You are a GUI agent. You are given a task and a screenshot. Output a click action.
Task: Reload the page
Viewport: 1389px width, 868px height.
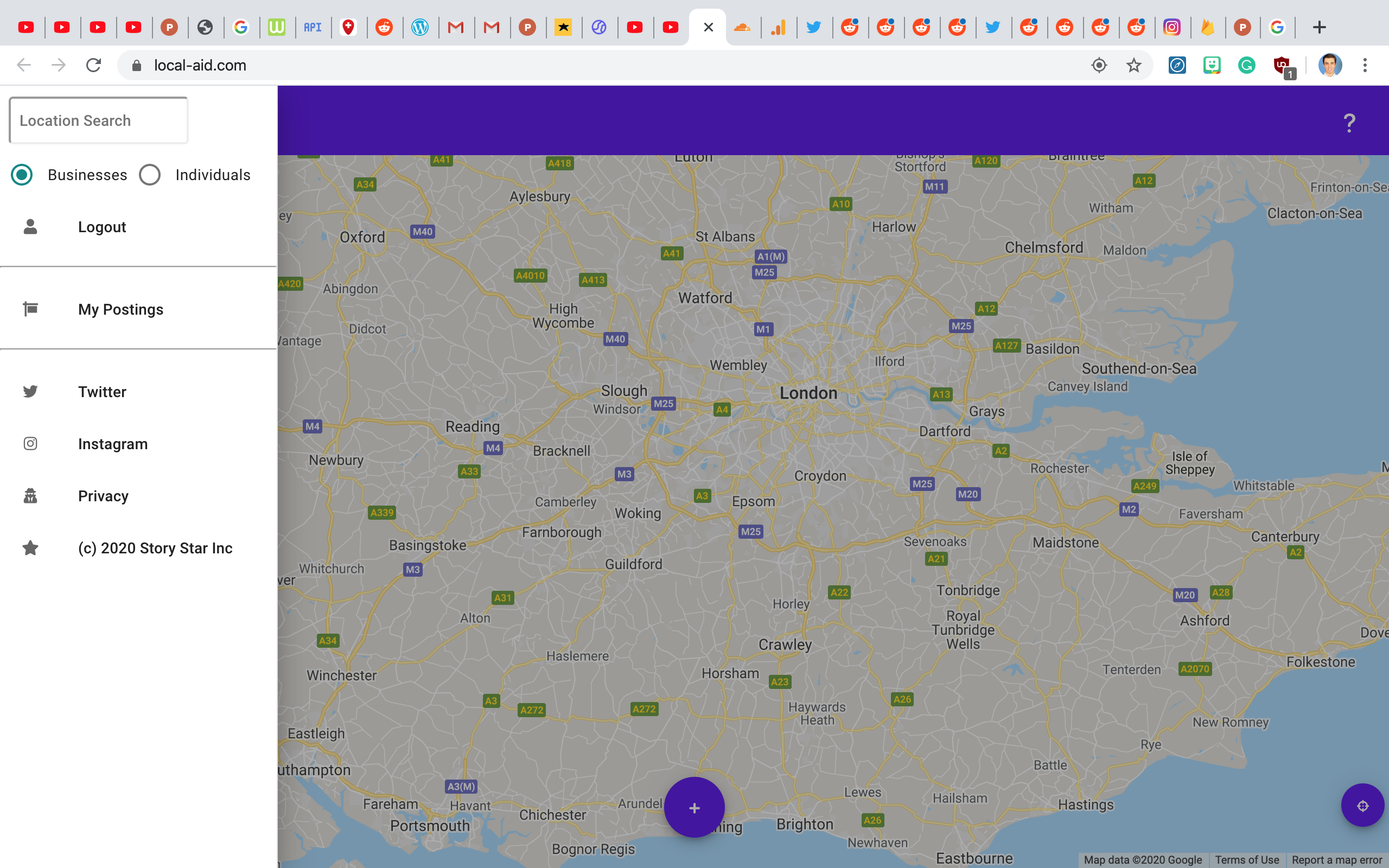[x=93, y=66]
